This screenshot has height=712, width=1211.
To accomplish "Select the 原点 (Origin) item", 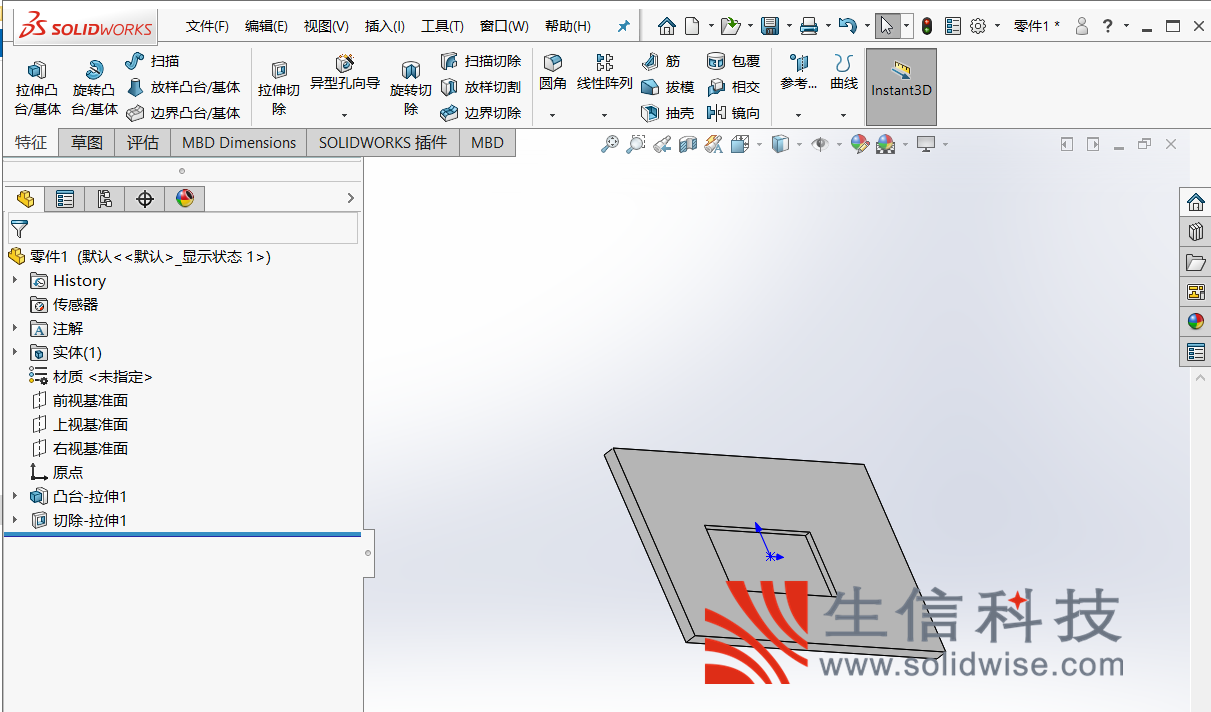I will [x=57, y=472].
